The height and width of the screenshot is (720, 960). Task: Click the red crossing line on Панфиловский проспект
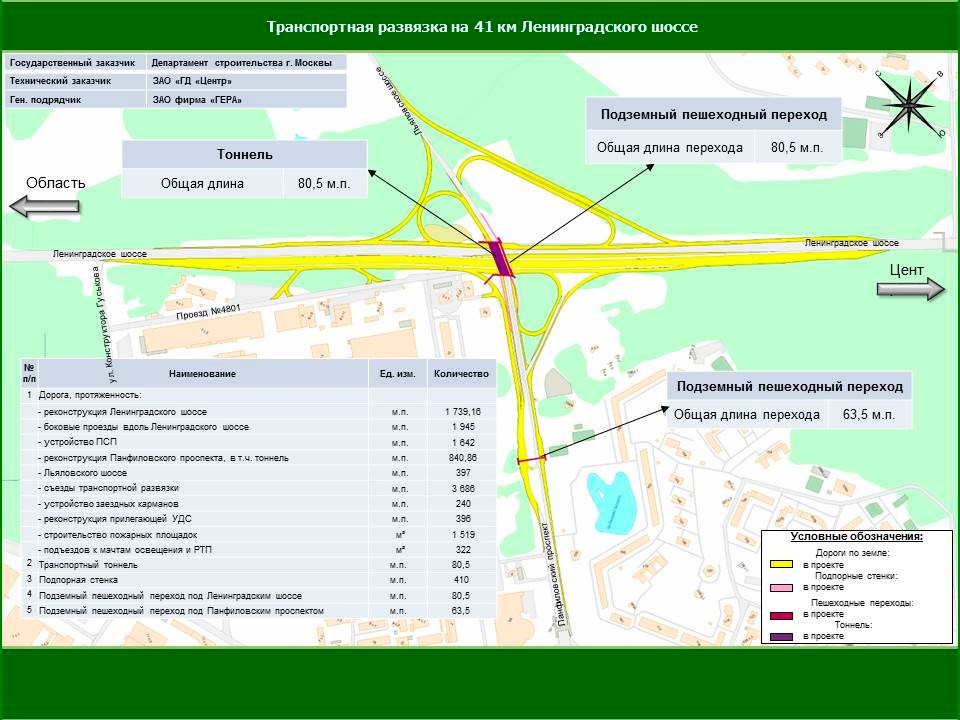(531, 459)
